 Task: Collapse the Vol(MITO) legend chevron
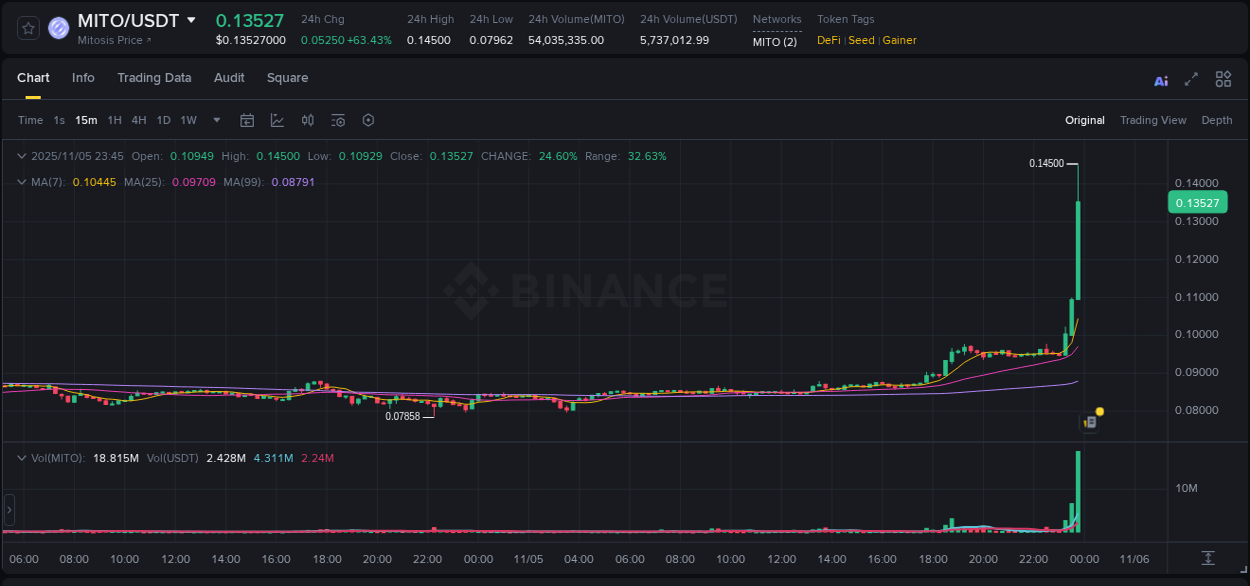tap(21, 457)
